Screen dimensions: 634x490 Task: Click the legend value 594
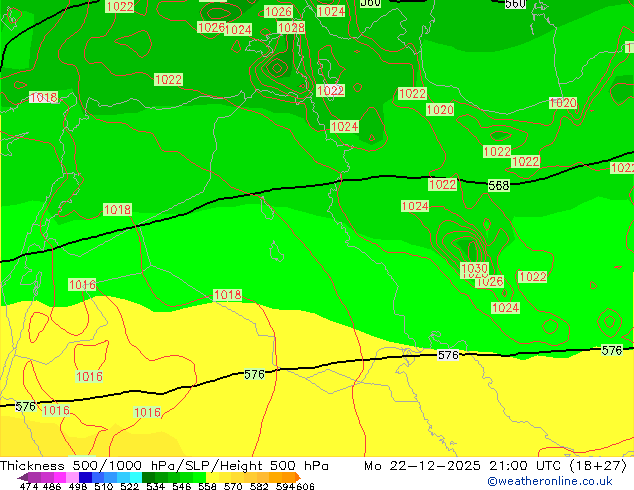tap(285, 486)
